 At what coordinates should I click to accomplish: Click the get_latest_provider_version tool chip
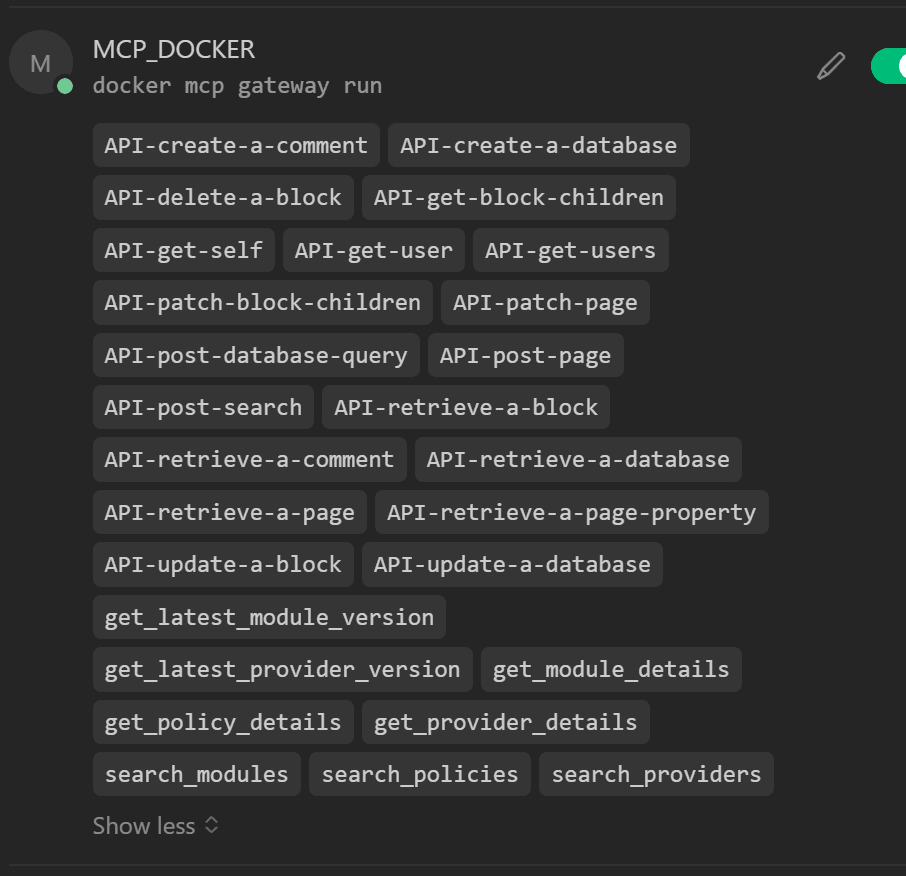[282, 669]
